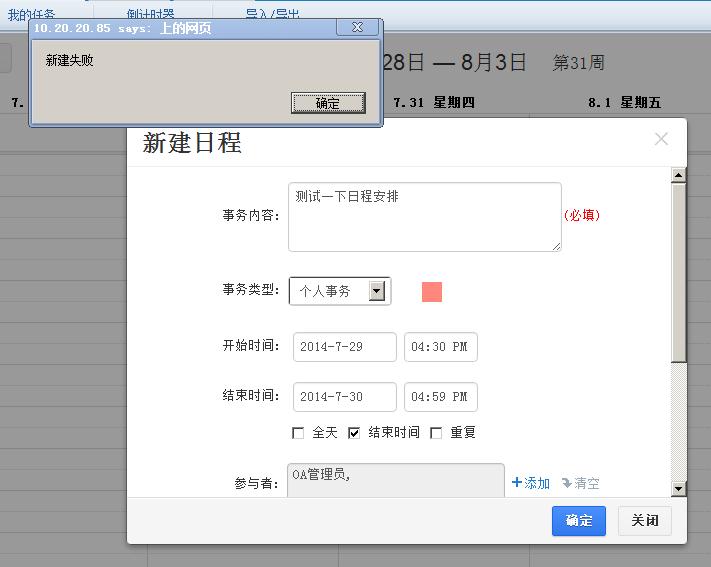Switch to the 我的任务 tab
Viewport: 711px width, 567px height.
[x=31, y=14]
